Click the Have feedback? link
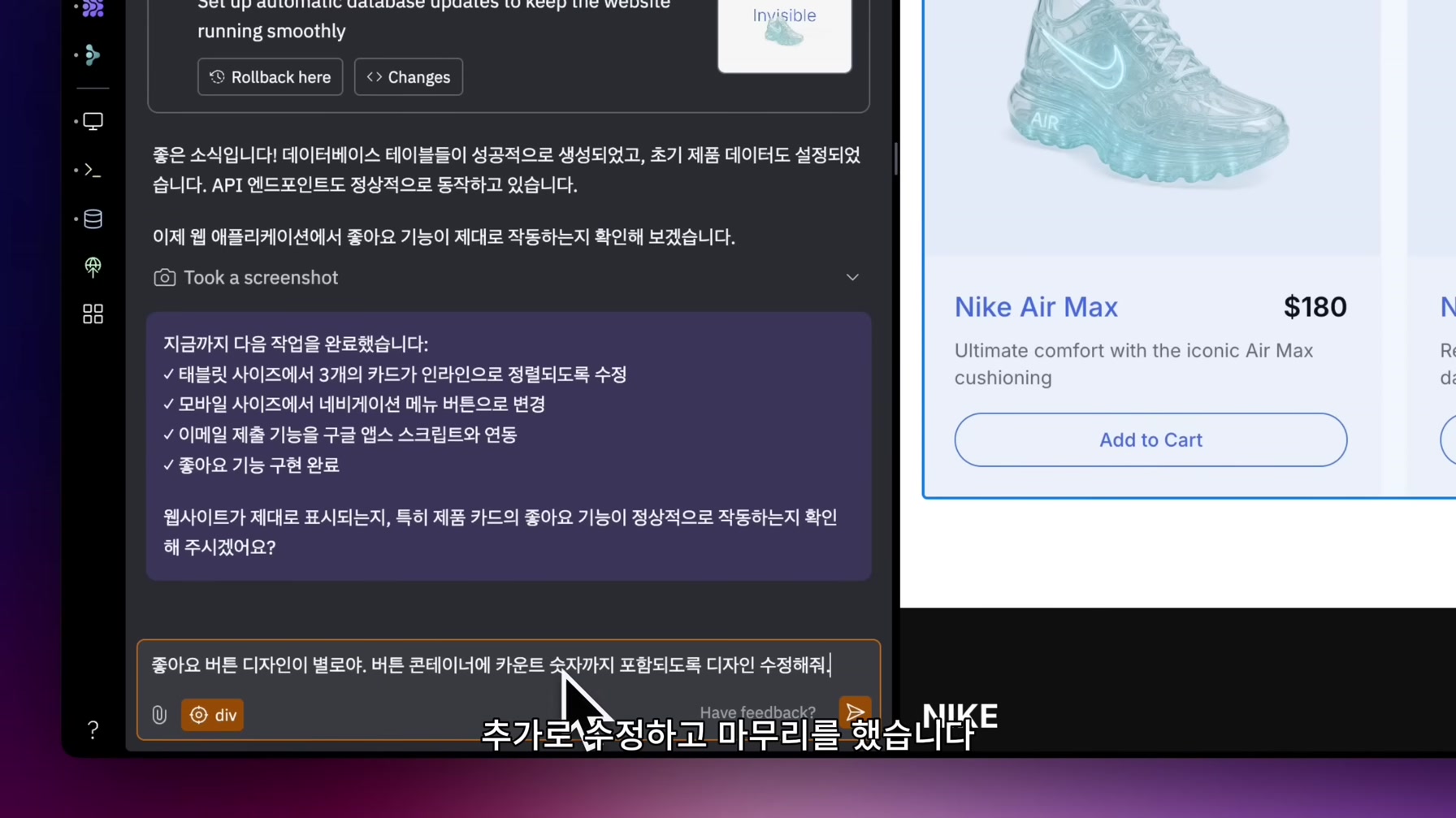This screenshot has height=818, width=1456. [x=757, y=712]
